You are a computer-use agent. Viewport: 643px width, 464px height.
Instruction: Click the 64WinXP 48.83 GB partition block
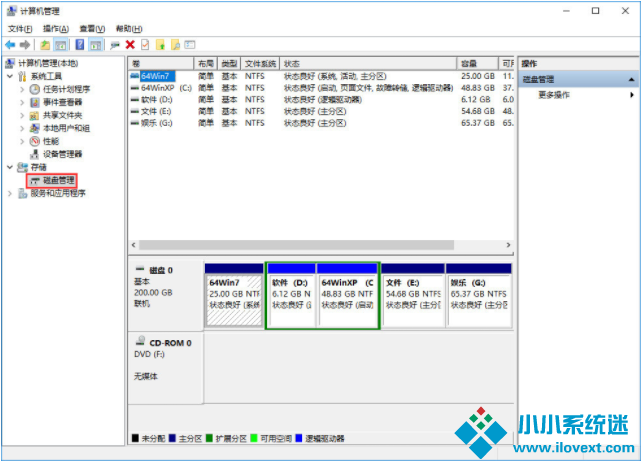coord(347,296)
